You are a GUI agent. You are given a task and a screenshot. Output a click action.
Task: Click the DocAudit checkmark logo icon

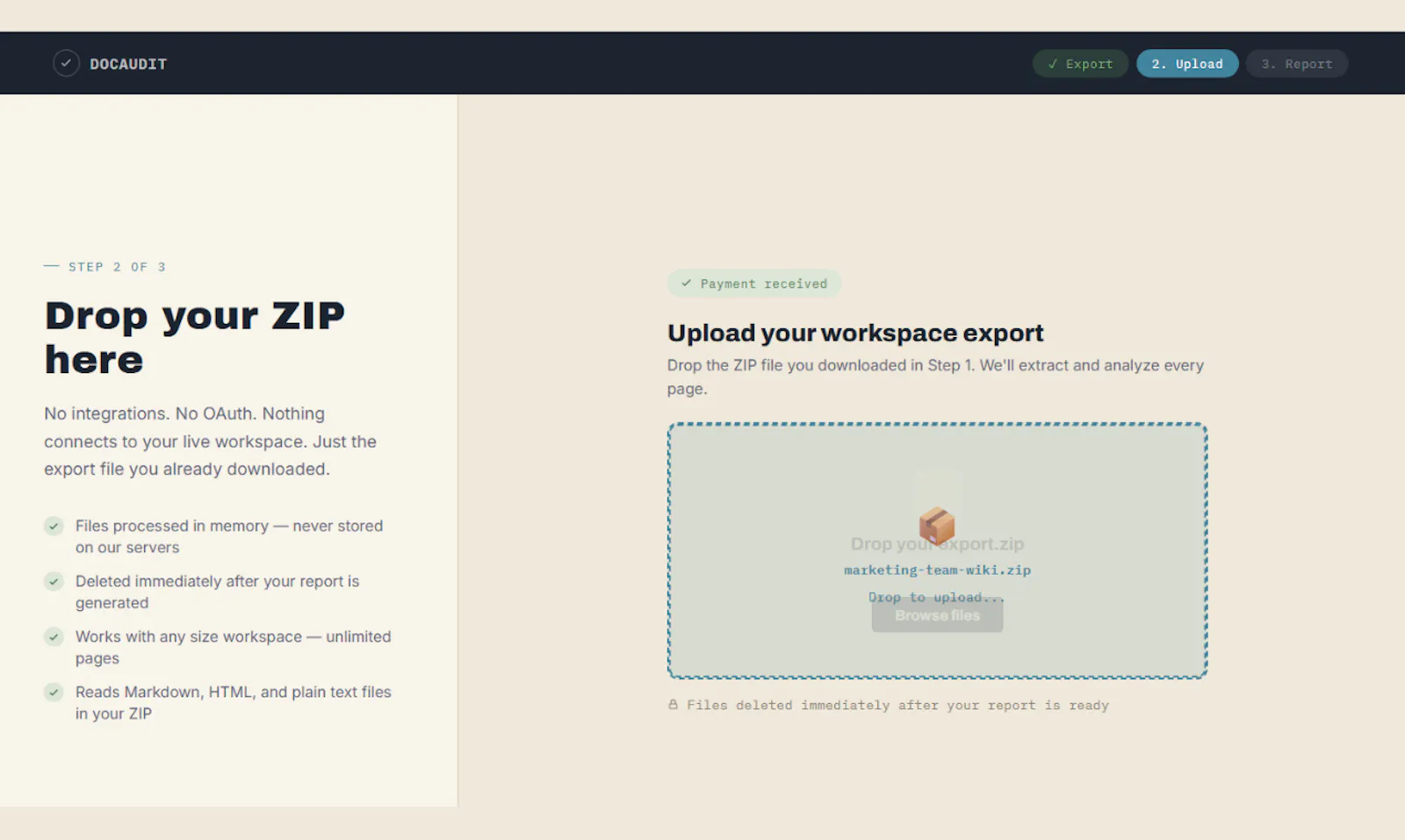pyautogui.click(x=66, y=63)
